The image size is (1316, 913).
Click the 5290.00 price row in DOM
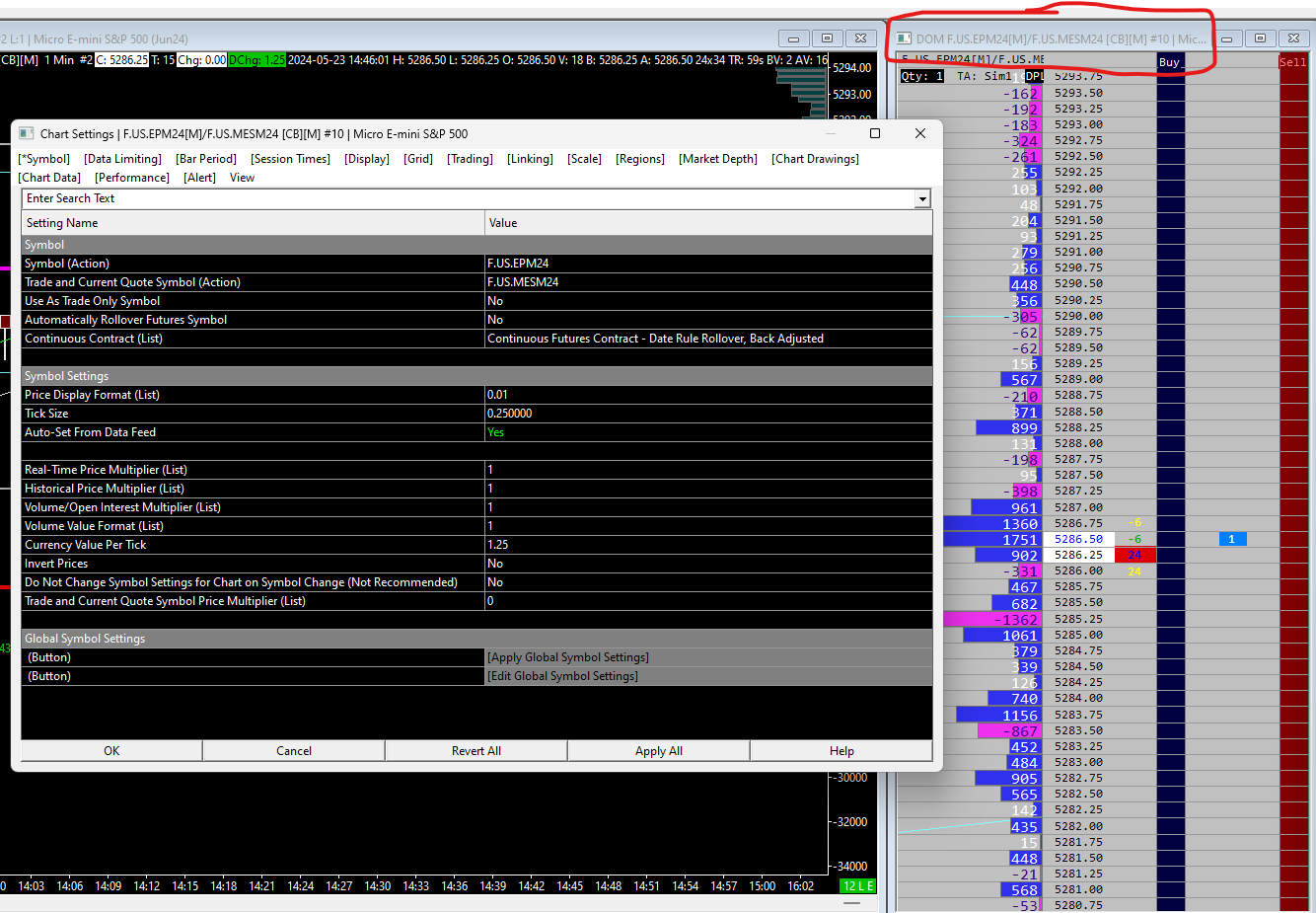tap(1078, 316)
